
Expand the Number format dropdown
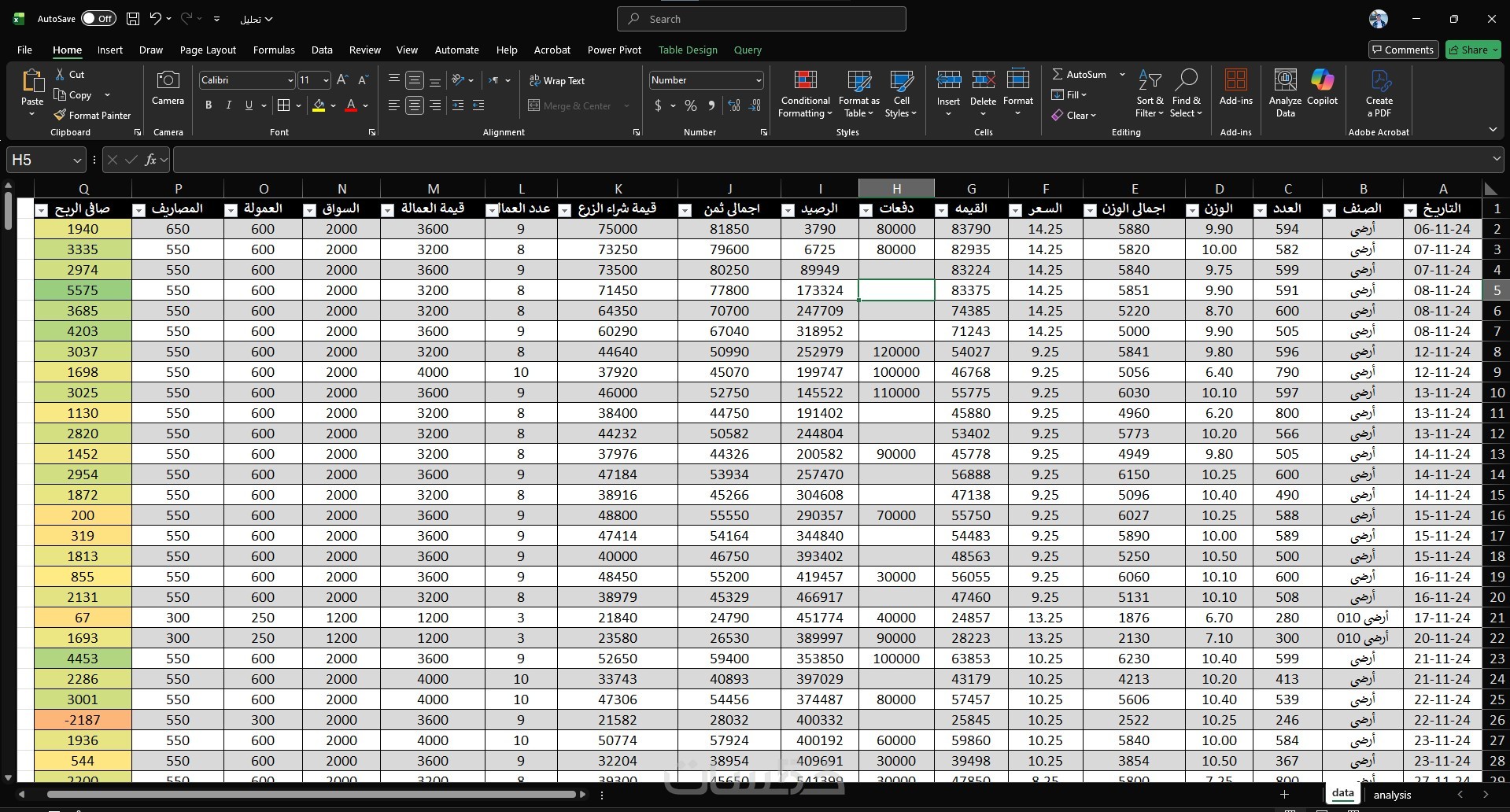click(x=758, y=80)
